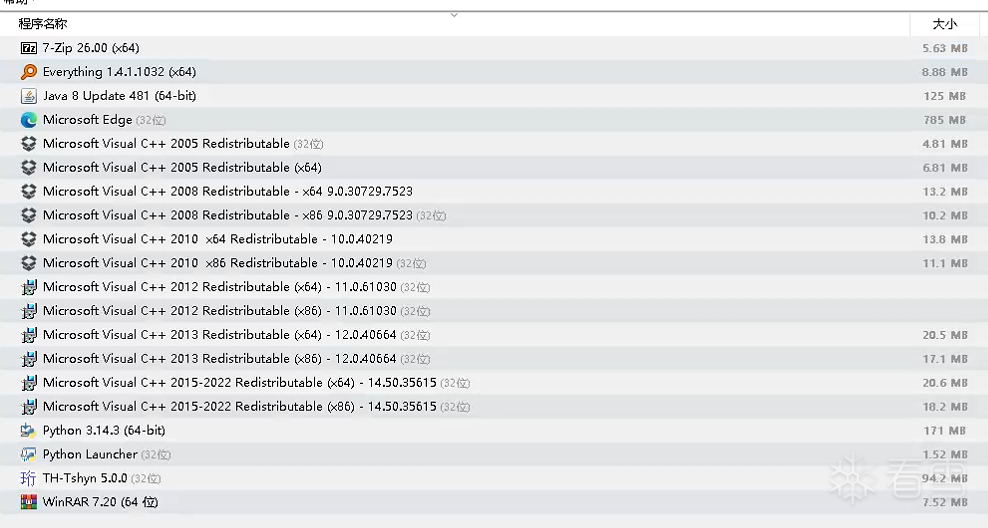Image resolution: width=988 pixels, height=528 pixels.
Task: Select Java 8 Update 481 (64-bit)
Action: [120, 96]
